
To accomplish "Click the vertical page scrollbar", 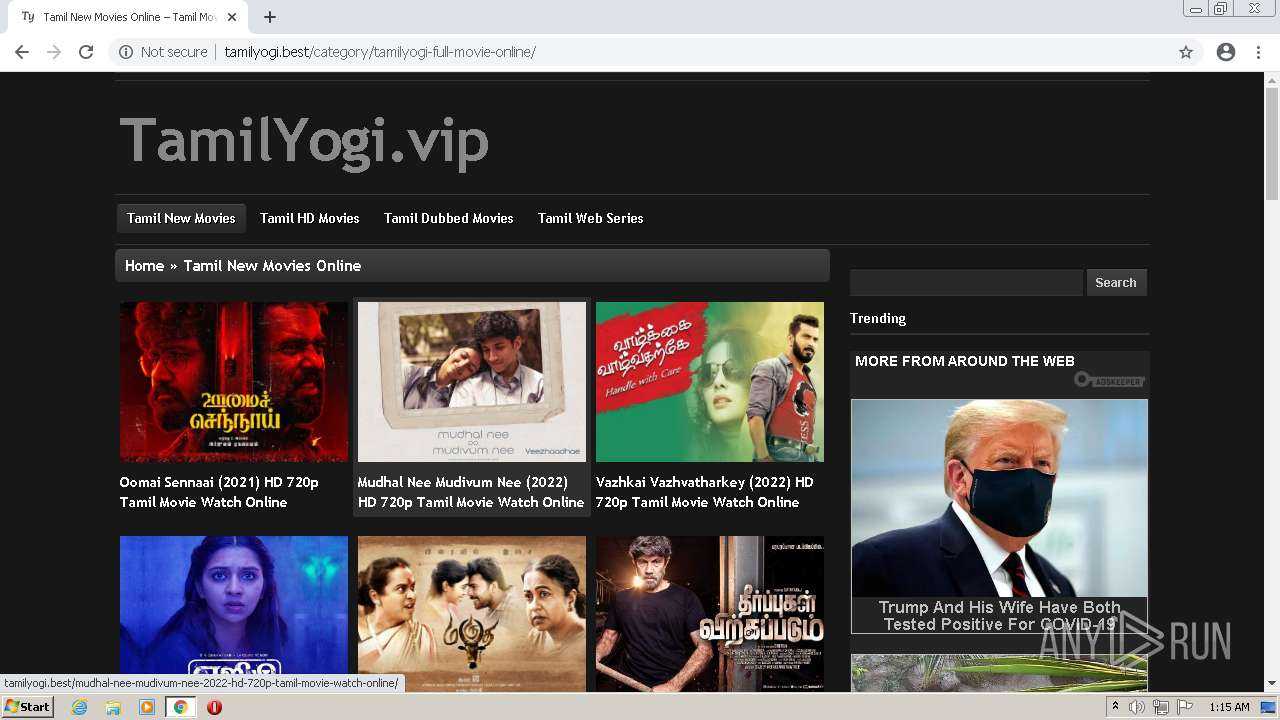I will (x=1272, y=382).
